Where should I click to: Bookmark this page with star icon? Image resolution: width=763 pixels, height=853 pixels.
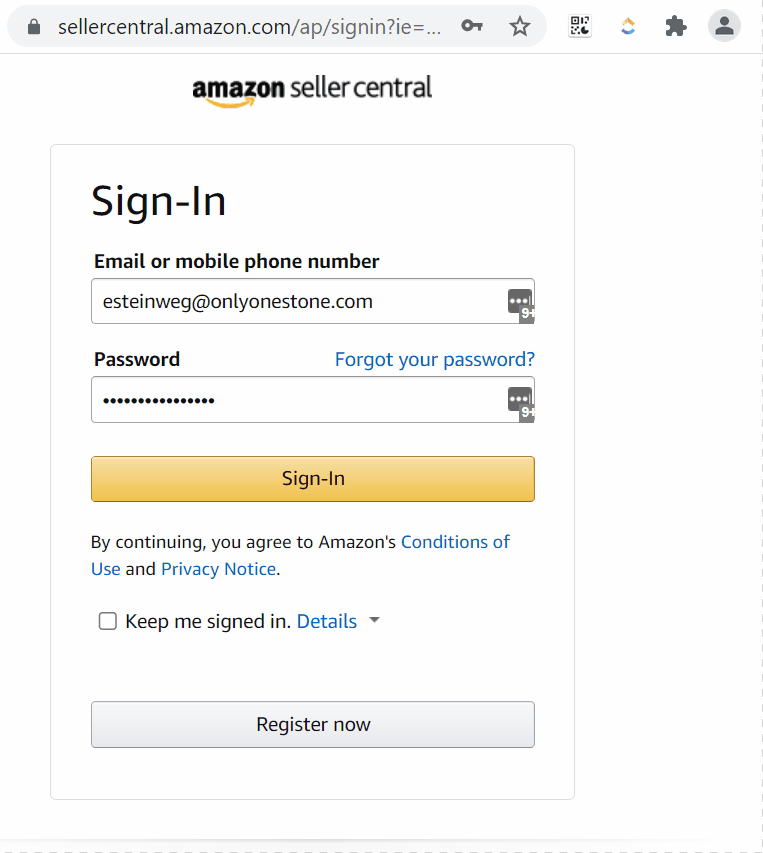click(520, 26)
